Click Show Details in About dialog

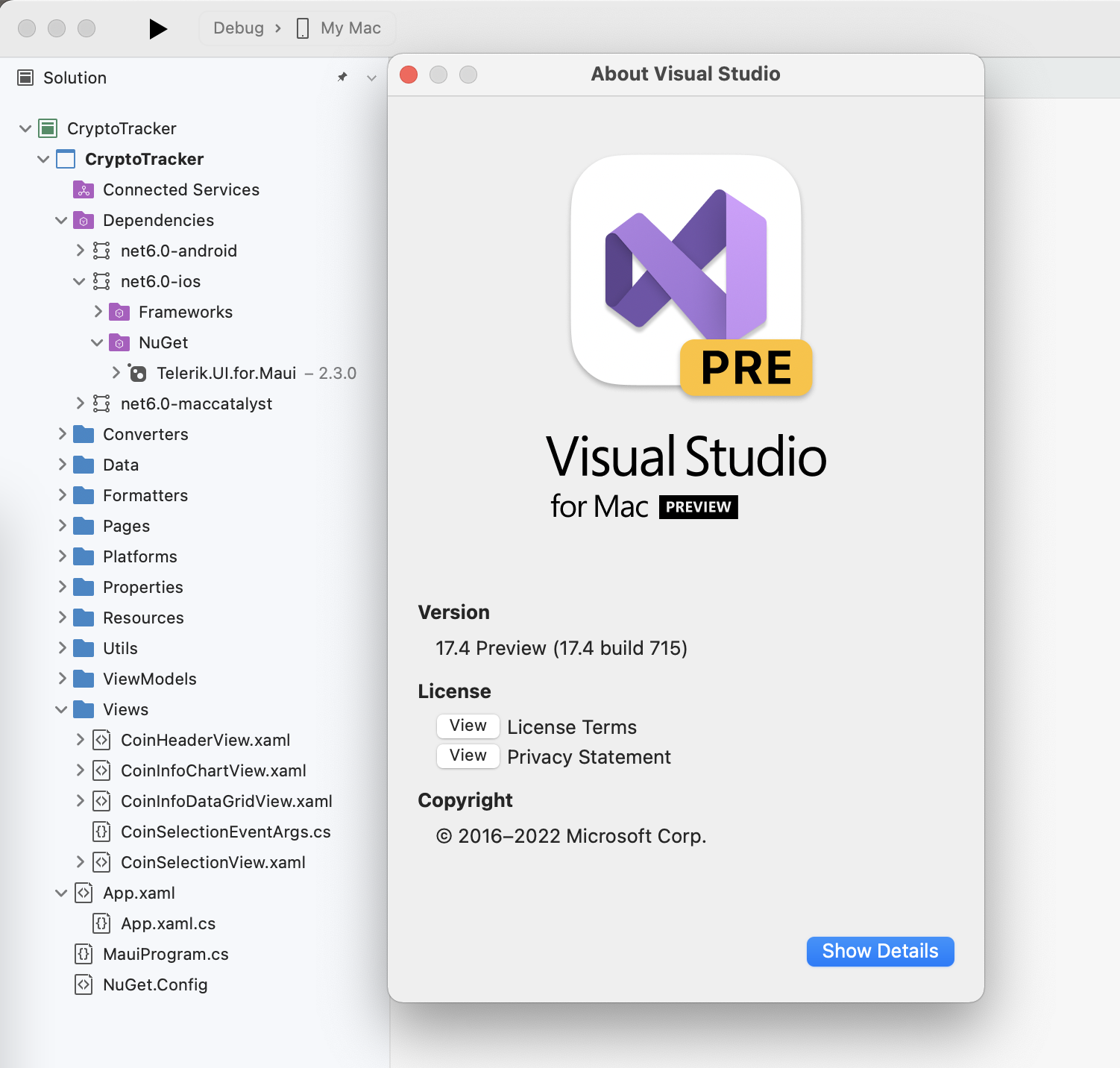(881, 951)
